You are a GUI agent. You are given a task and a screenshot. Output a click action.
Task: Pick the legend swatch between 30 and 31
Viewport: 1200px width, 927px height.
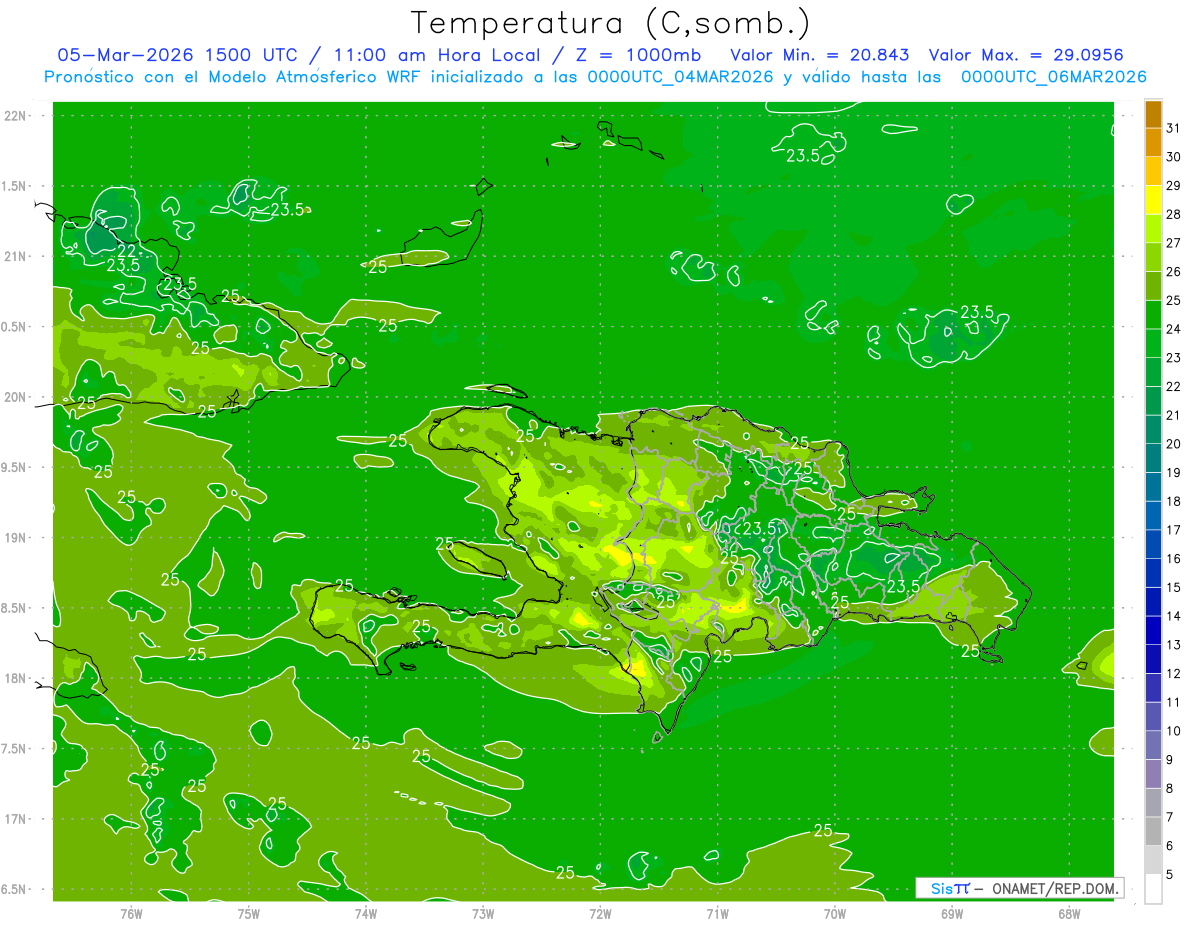1153,142
